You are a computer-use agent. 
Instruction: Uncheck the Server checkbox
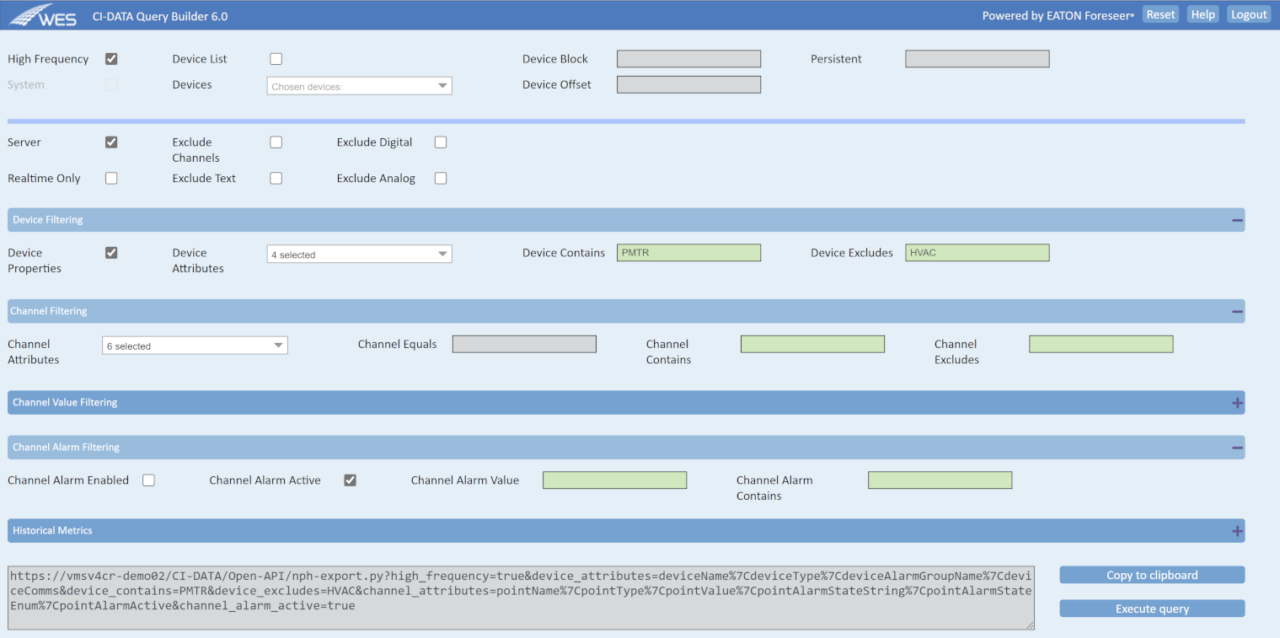tap(111, 142)
